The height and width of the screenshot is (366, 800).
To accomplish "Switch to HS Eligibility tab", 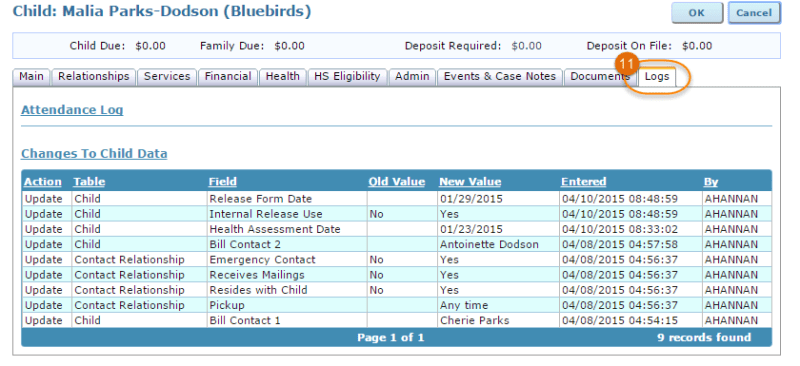I will click(x=347, y=77).
